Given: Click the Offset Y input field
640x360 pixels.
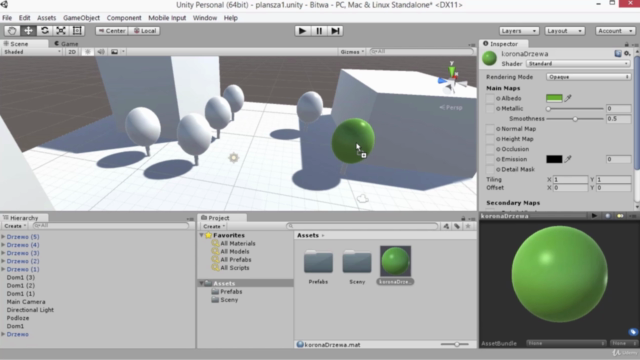Looking at the screenshot, I should pos(613,188).
